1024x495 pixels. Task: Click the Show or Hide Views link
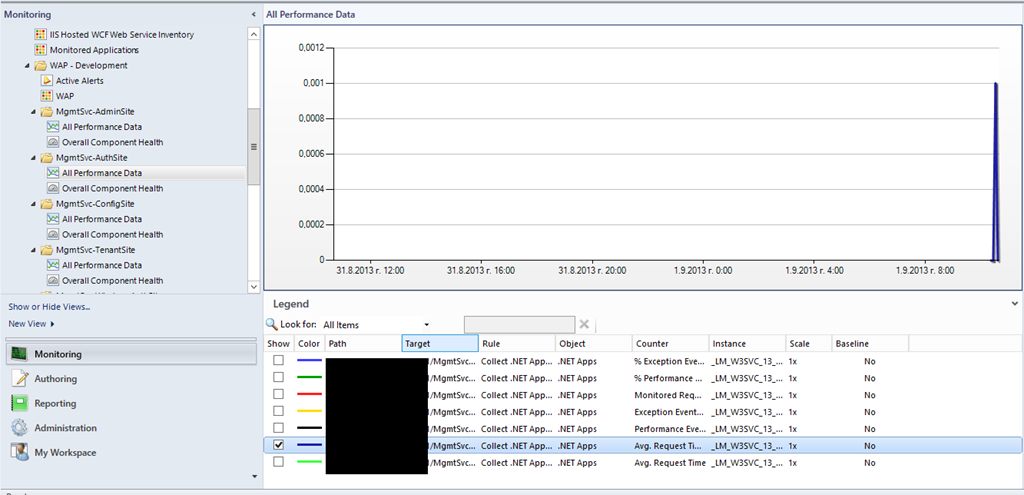pyautogui.click(x=49, y=307)
